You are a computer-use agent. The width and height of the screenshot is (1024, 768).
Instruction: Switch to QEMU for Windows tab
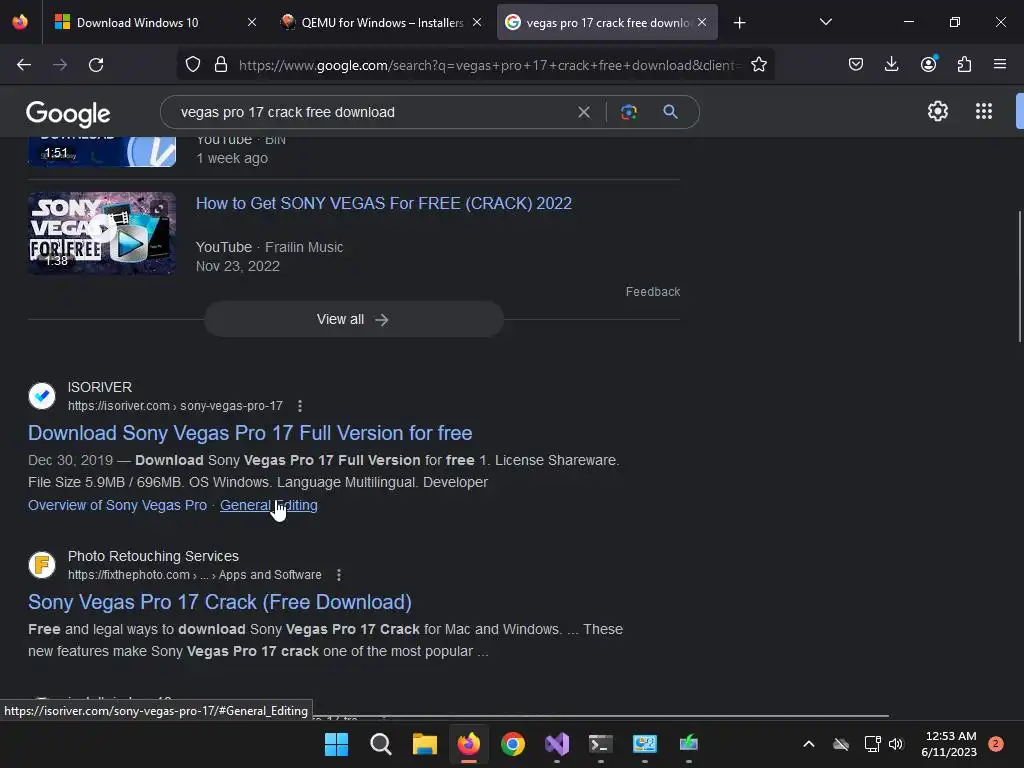point(382,23)
